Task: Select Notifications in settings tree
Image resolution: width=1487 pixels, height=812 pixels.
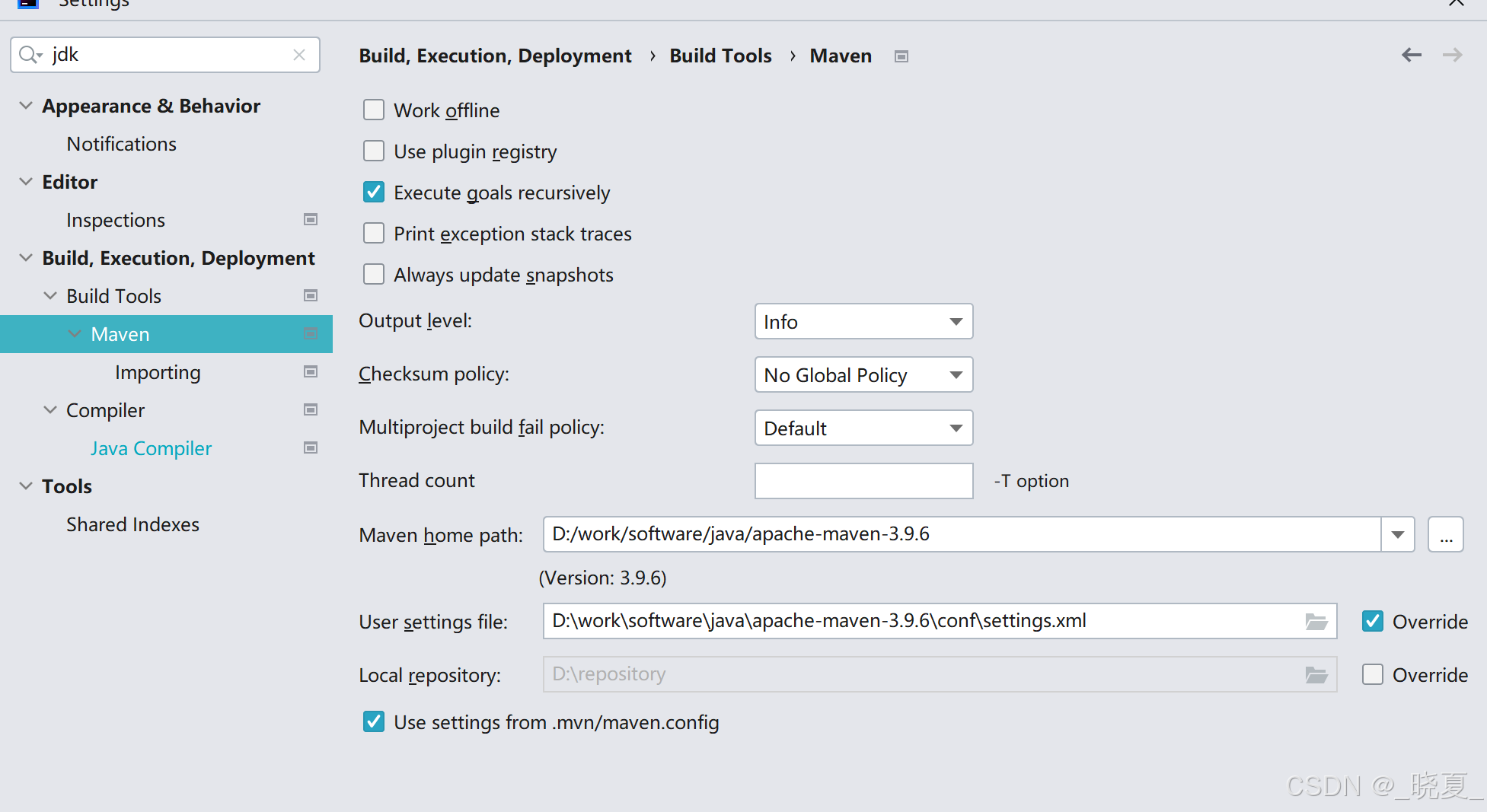Action: coord(122,144)
